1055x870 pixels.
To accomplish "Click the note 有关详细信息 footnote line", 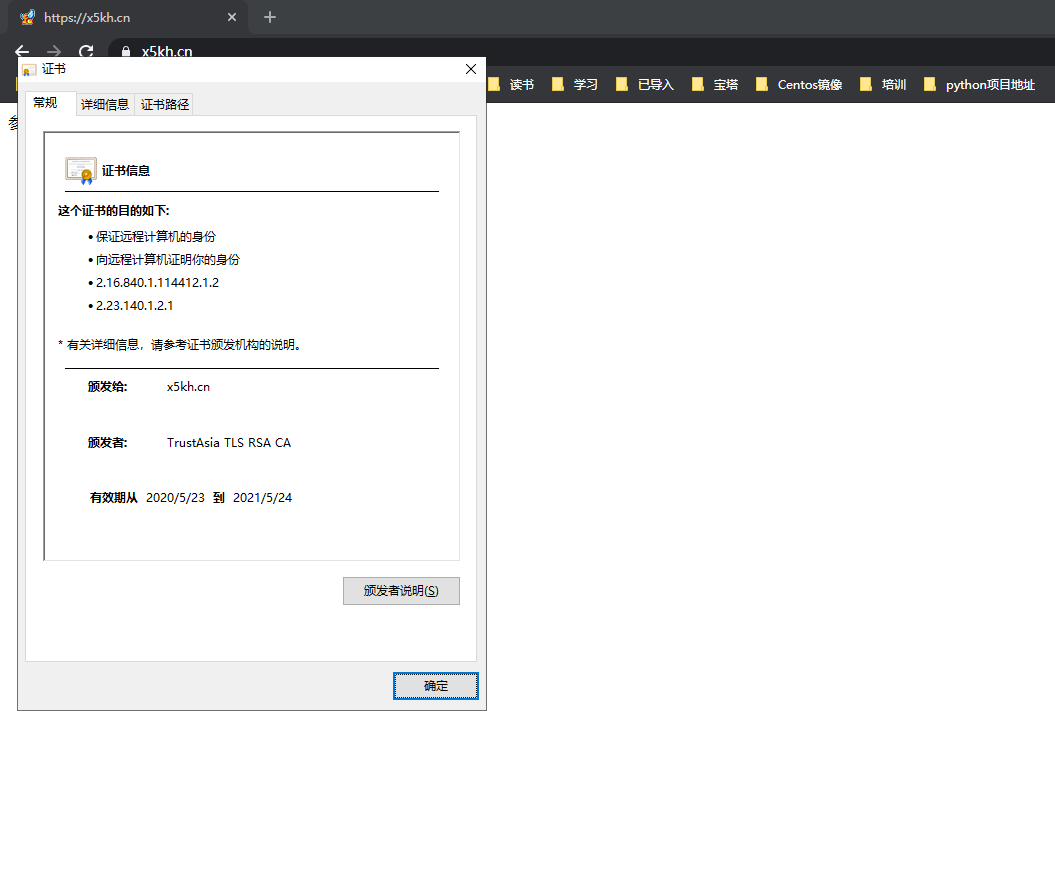I will click(180, 345).
